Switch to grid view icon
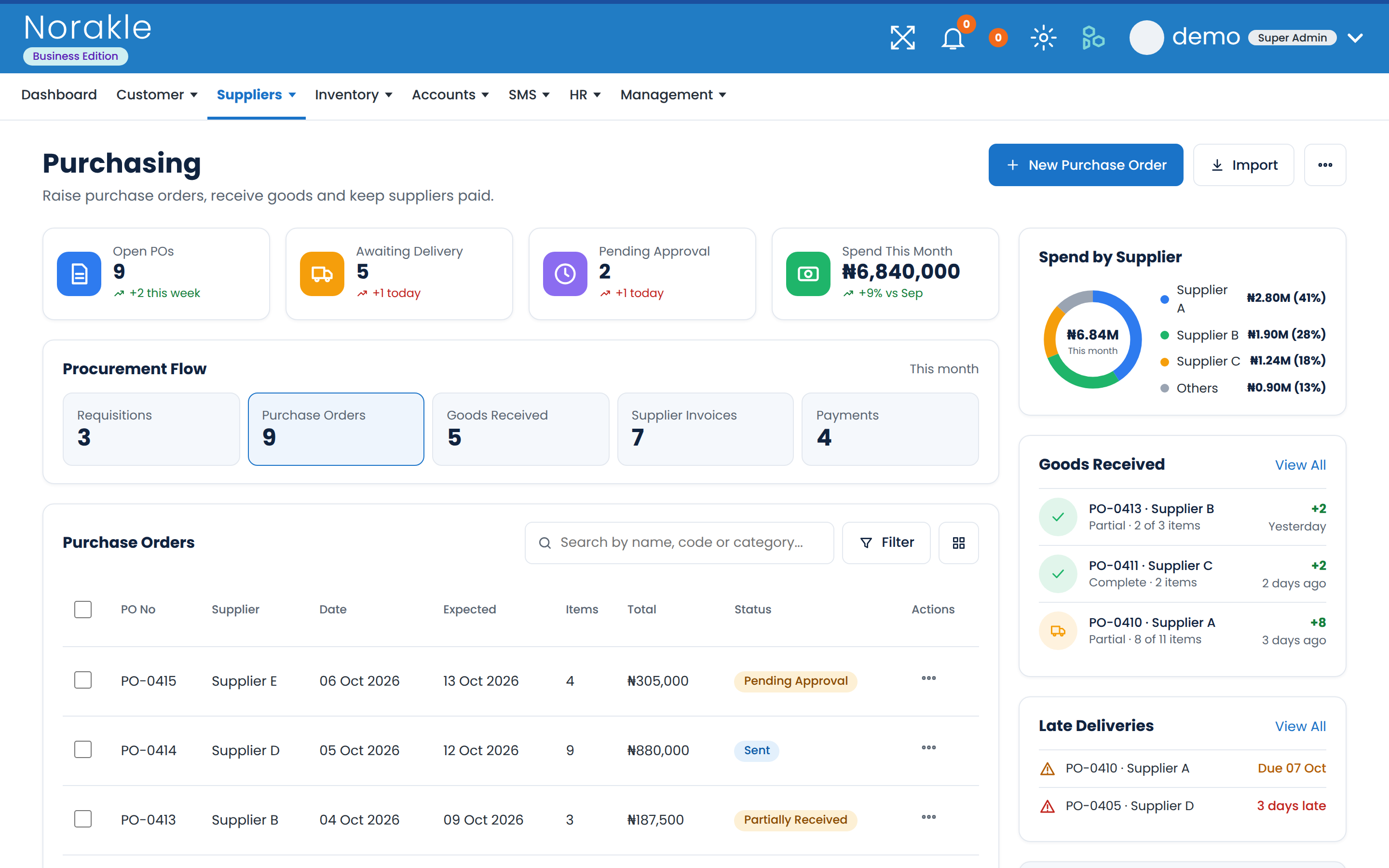 [958, 542]
